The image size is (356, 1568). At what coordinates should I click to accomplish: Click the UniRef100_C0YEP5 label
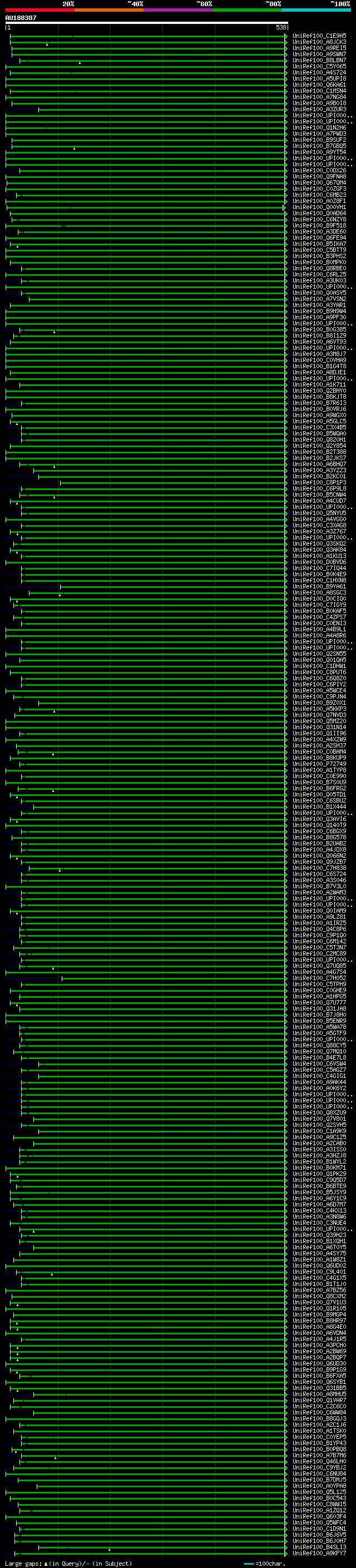coord(319,1437)
